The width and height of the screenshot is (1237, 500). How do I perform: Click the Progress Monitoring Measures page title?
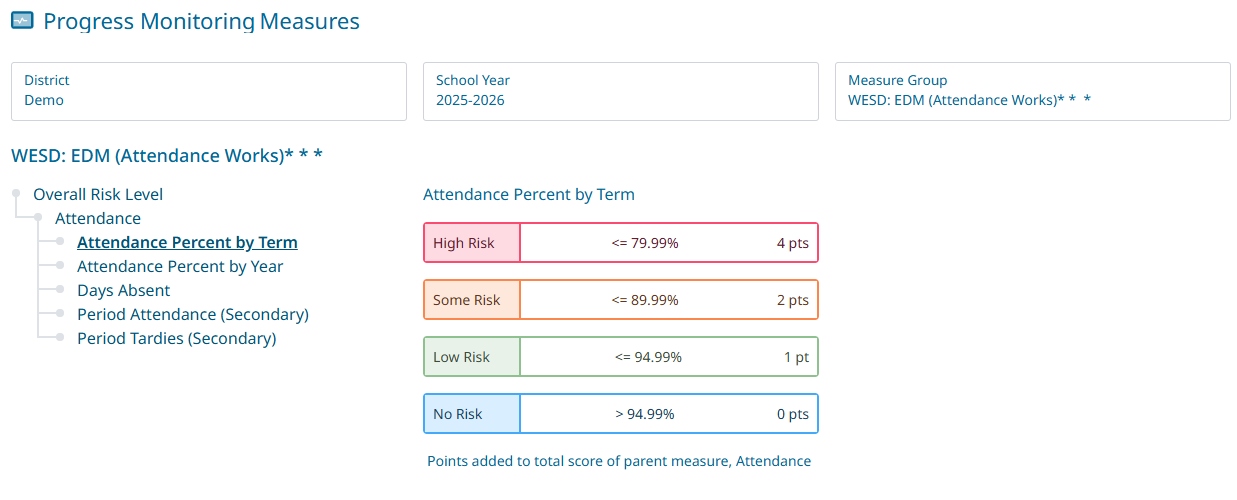point(201,20)
